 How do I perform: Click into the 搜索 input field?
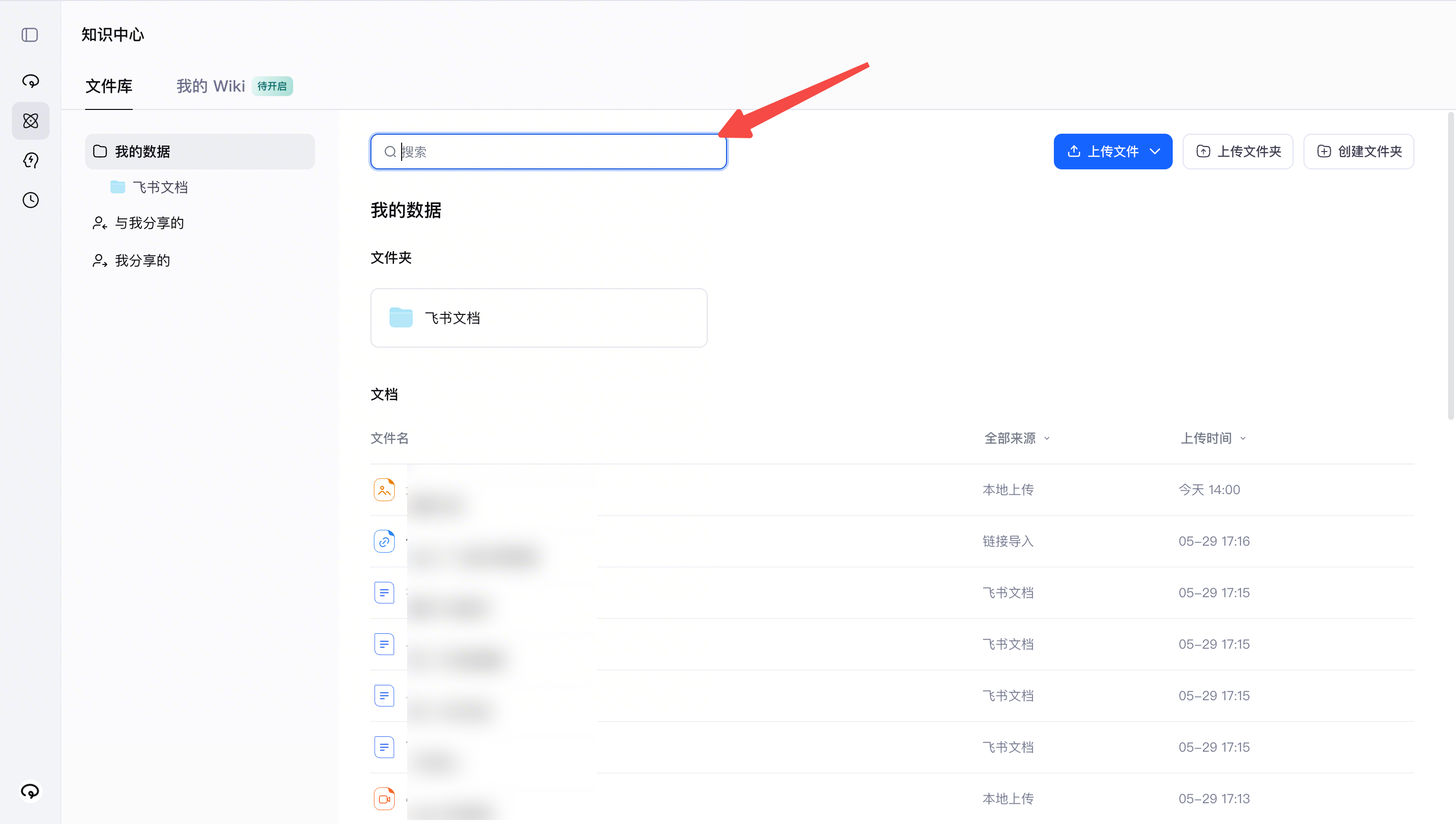coord(549,152)
